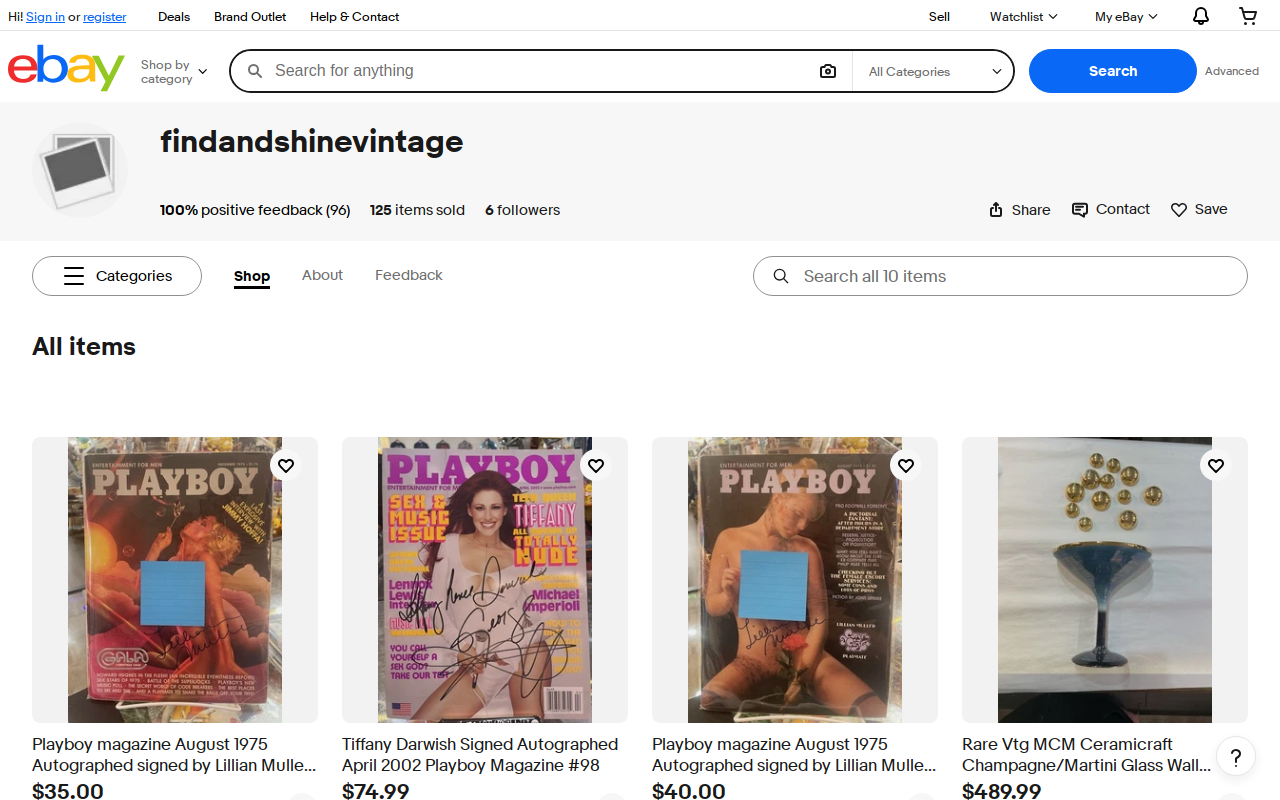
Task: Switch to the About tab
Action: pos(322,275)
